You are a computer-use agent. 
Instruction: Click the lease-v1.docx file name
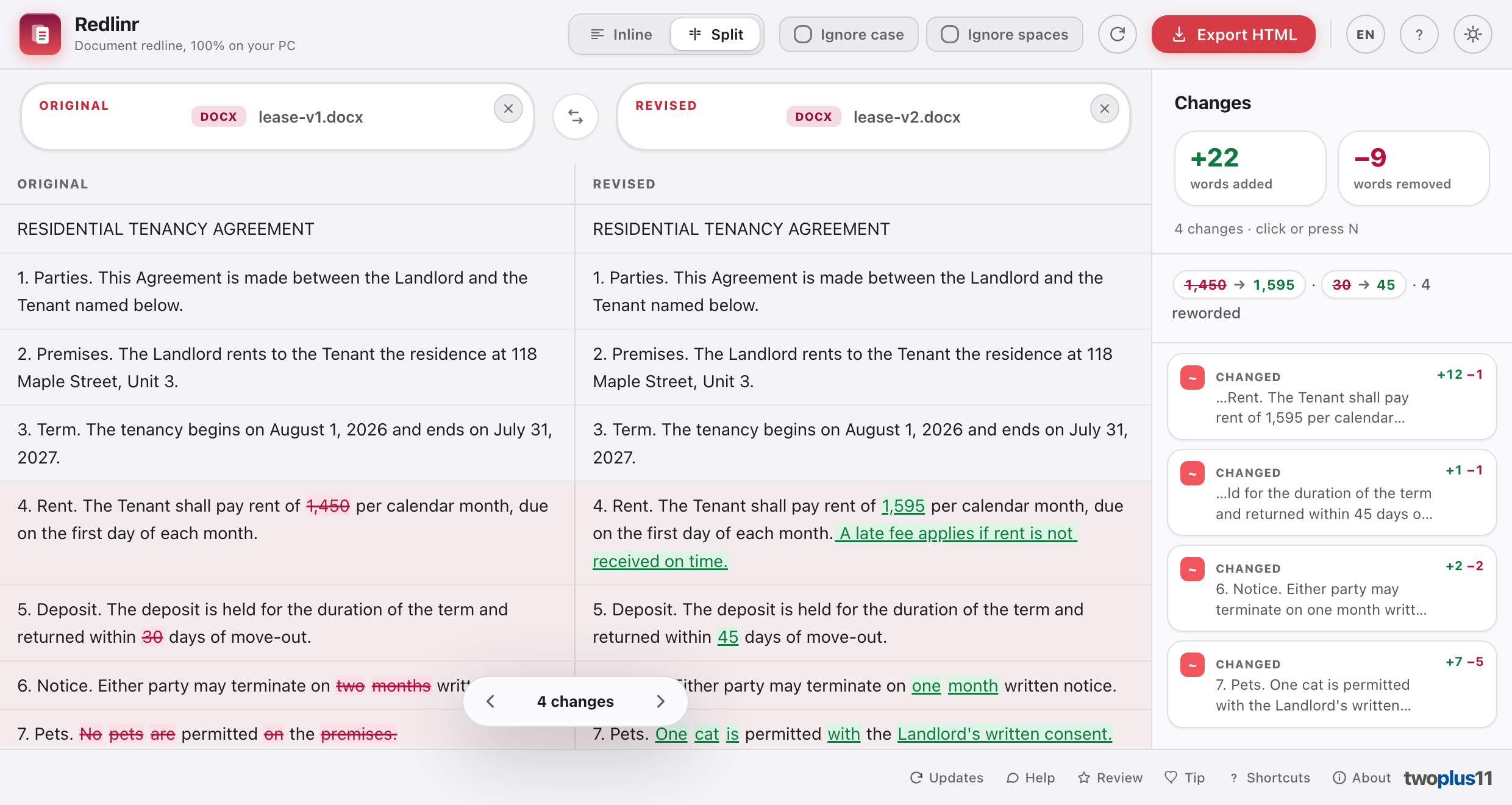click(310, 117)
